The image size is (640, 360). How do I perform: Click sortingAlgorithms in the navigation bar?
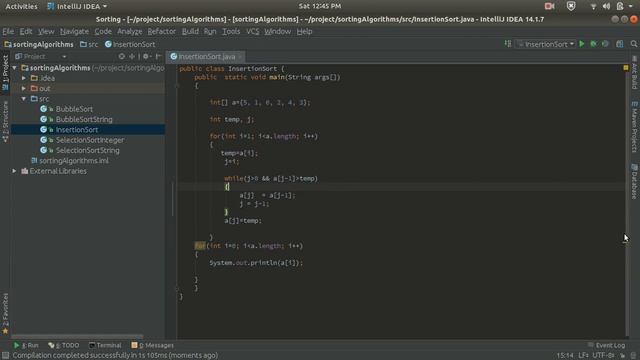(x=39, y=44)
